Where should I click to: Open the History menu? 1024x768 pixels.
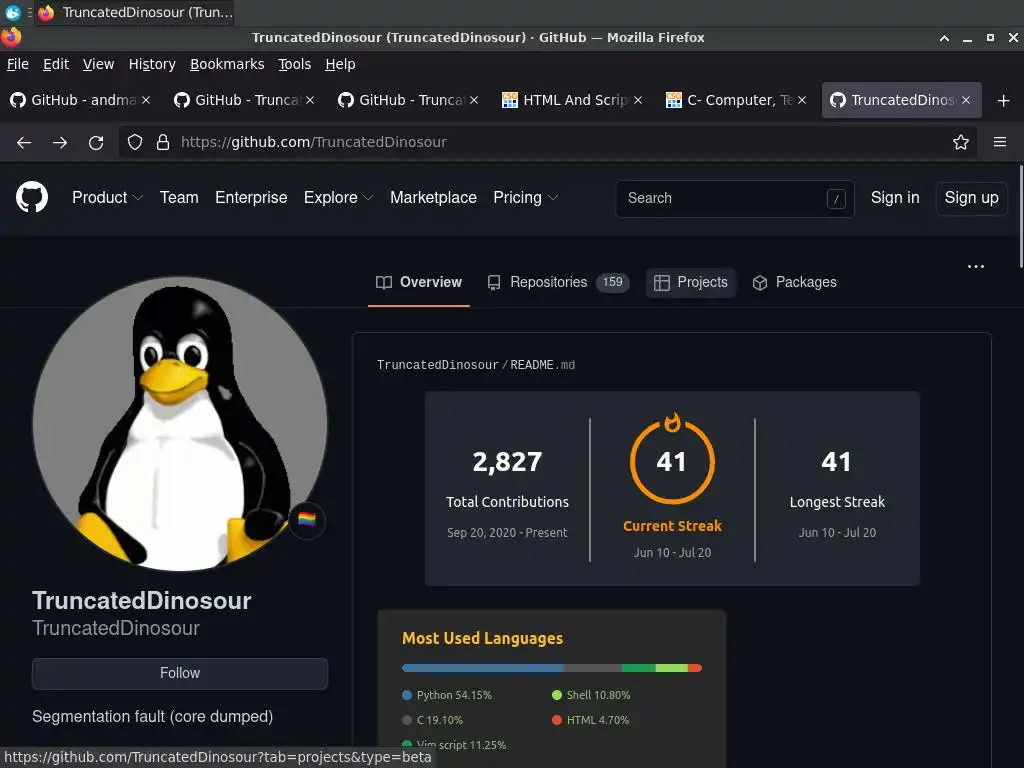pos(152,64)
